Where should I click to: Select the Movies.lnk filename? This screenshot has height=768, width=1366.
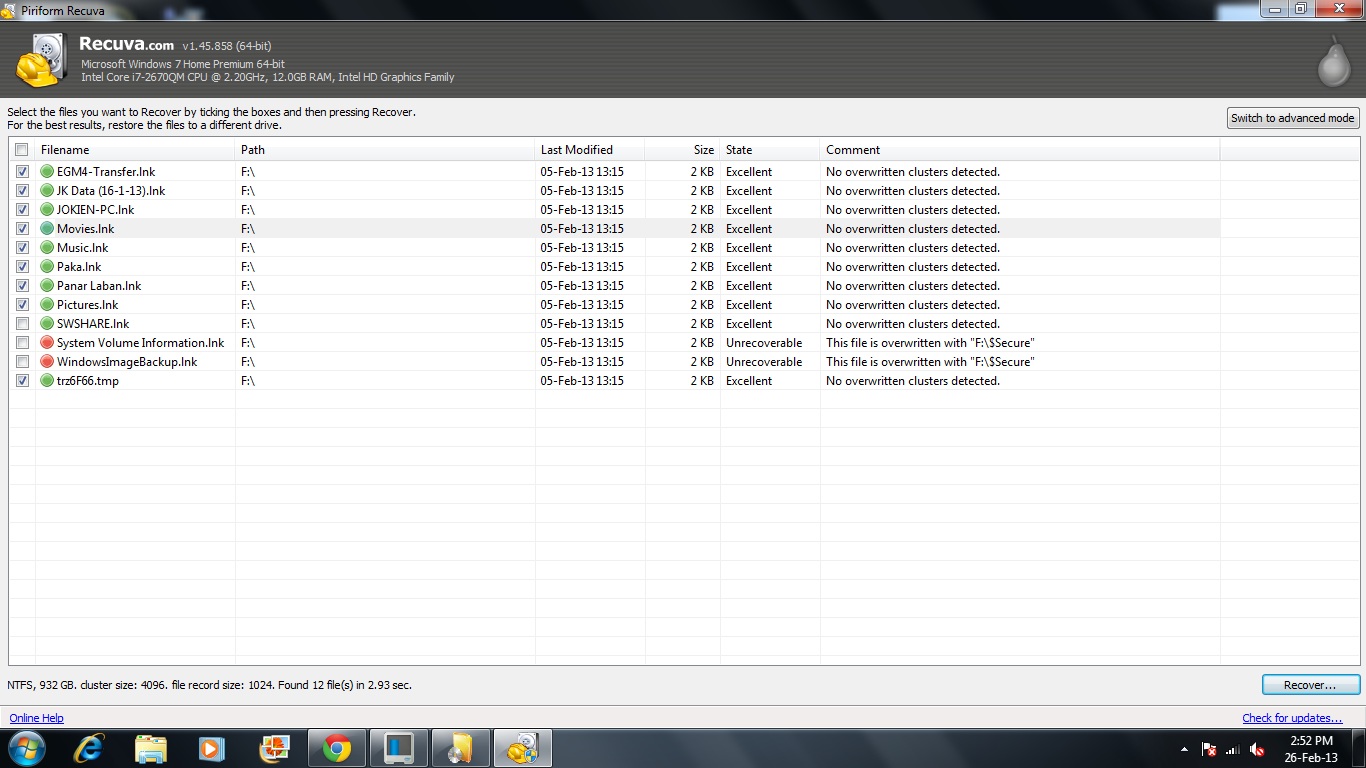[86, 229]
